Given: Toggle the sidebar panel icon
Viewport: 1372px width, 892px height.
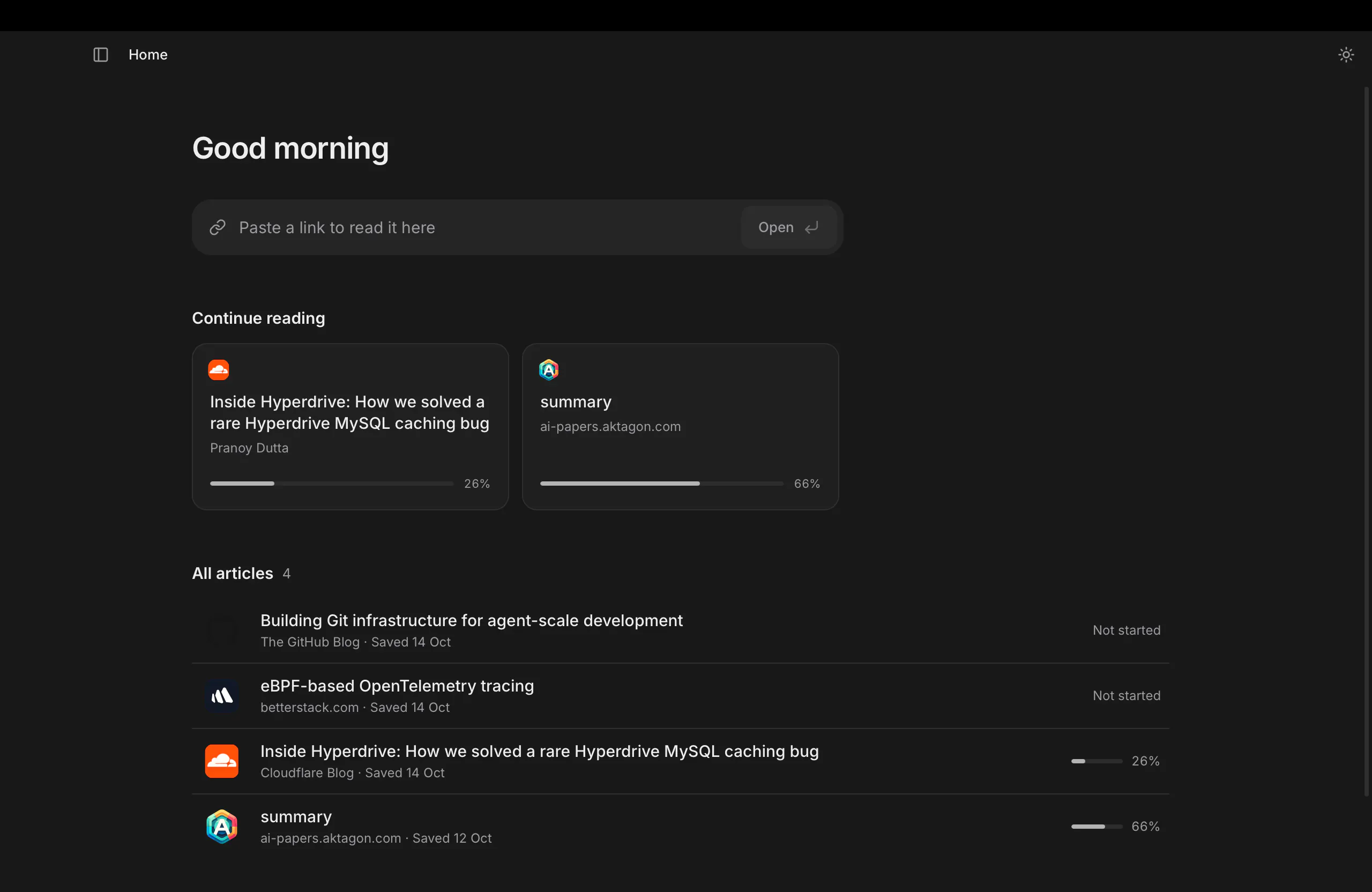Looking at the screenshot, I should [x=101, y=55].
